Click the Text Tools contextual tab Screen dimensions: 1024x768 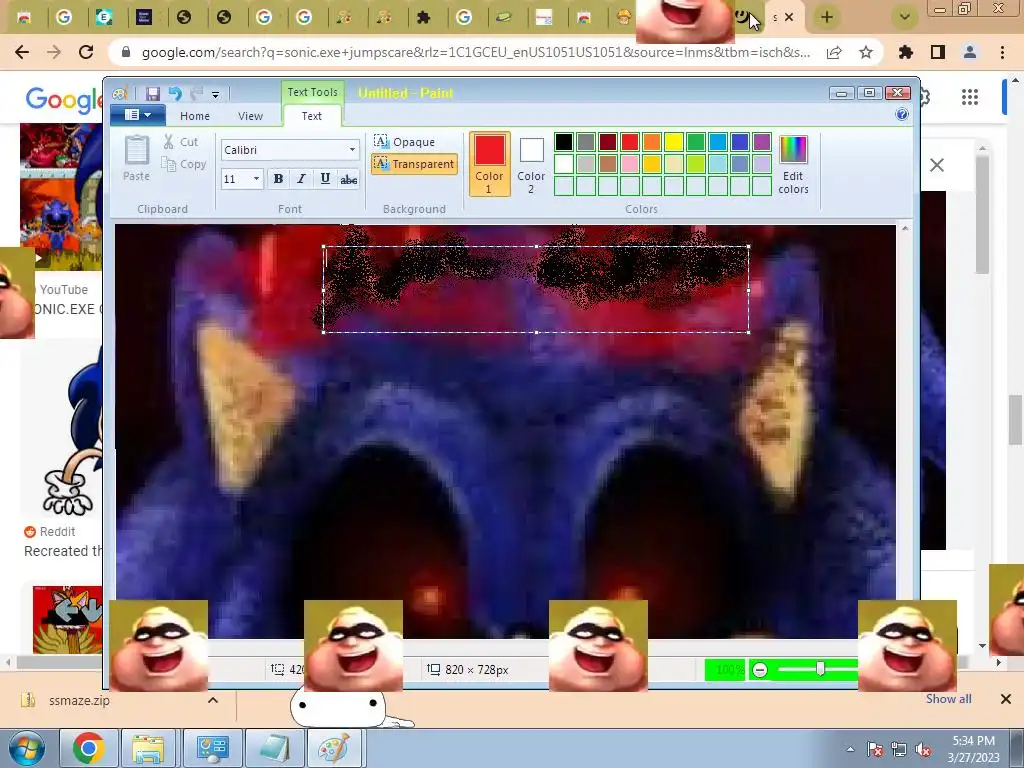click(312, 92)
